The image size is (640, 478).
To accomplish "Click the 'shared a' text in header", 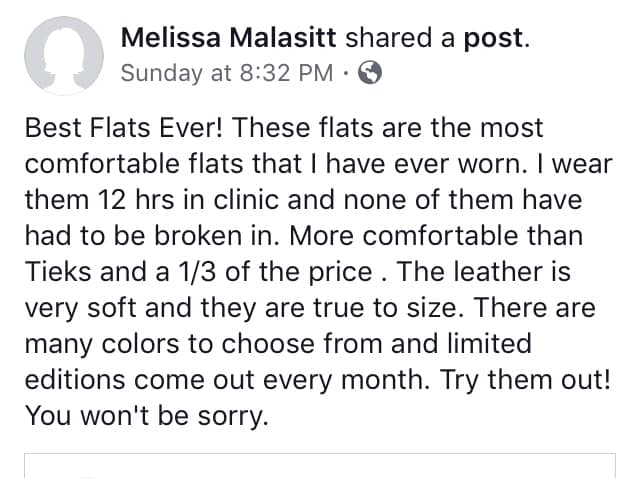I will pos(400,38).
